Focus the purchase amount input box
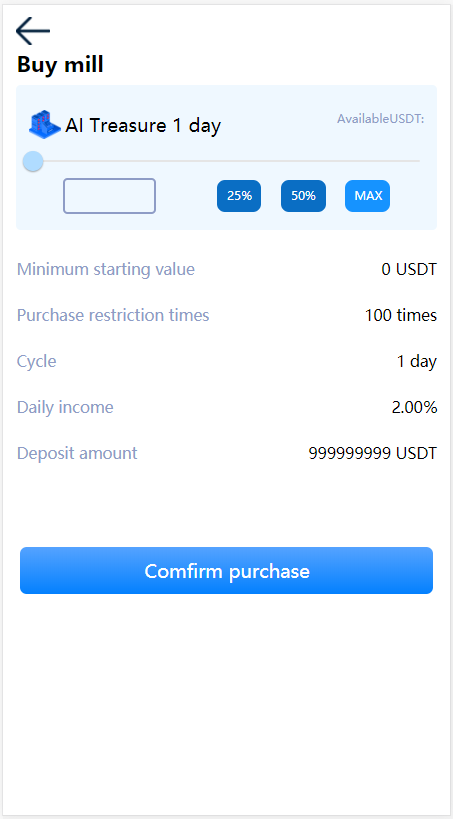 click(110, 196)
